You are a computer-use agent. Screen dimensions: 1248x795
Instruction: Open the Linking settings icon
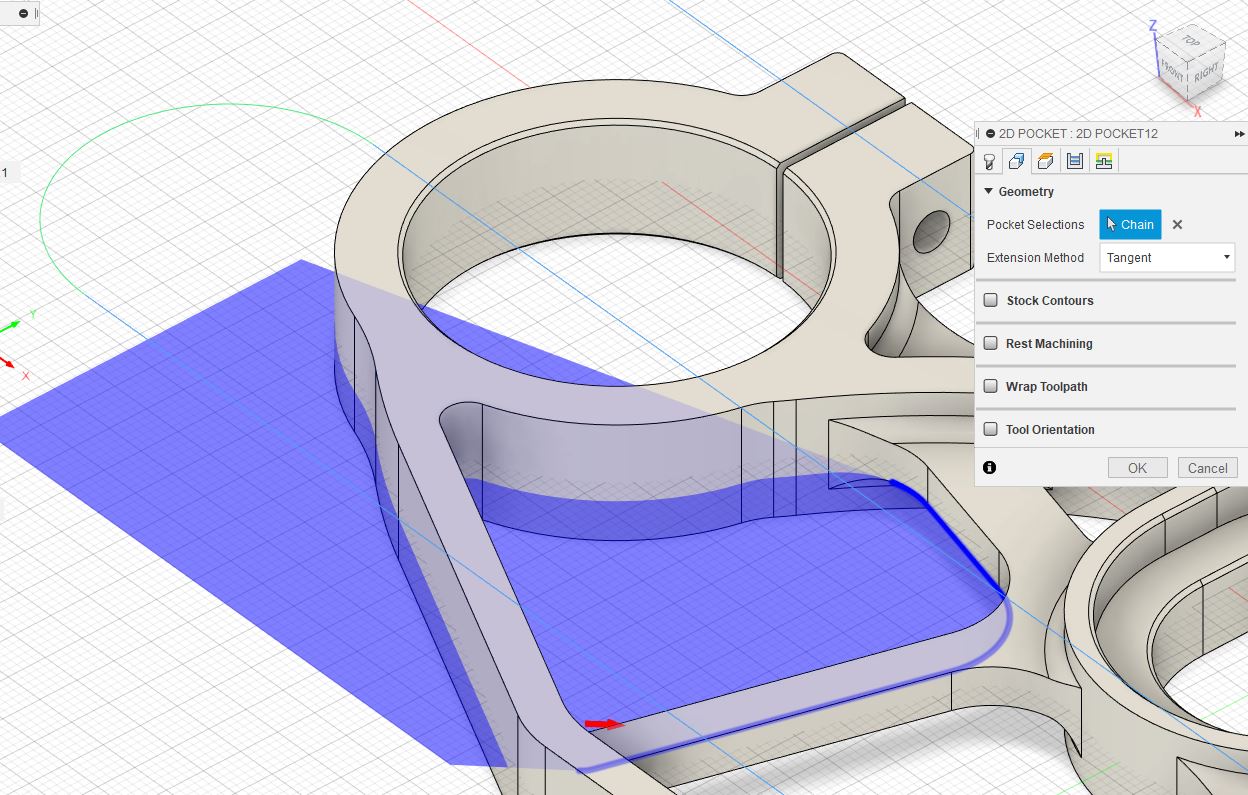(x=1103, y=160)
